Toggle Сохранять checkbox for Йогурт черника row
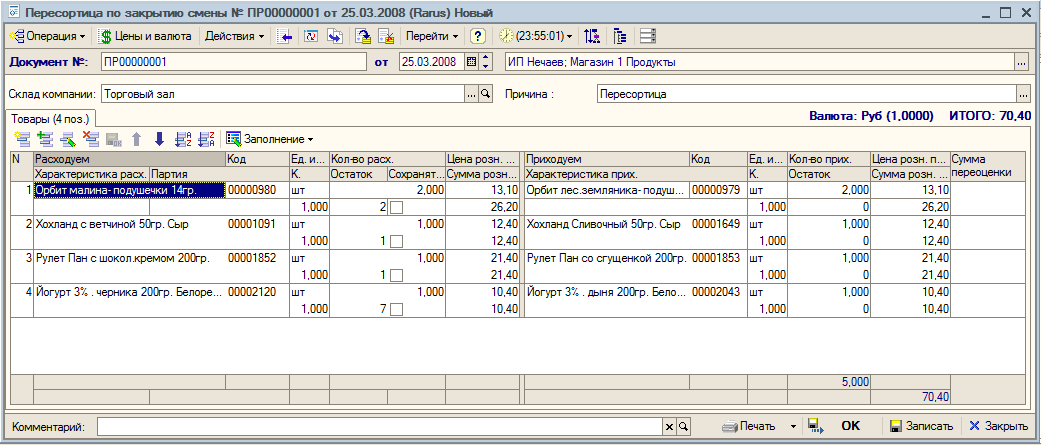The height and width of the screenshot is (445, 1041). point(396,308)
